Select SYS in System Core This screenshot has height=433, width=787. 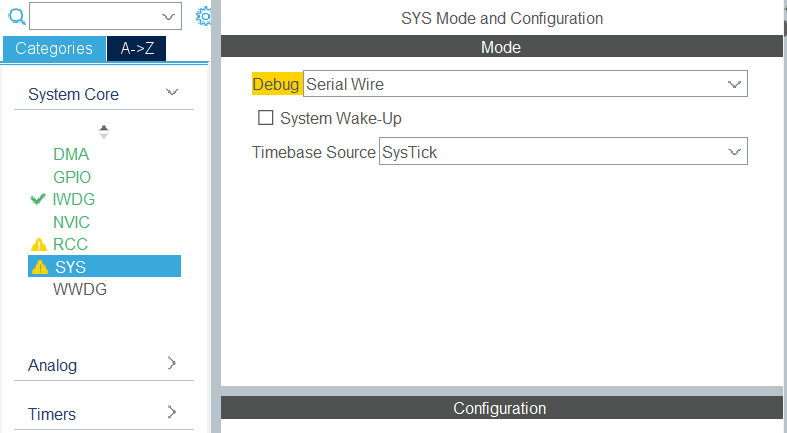104,266
